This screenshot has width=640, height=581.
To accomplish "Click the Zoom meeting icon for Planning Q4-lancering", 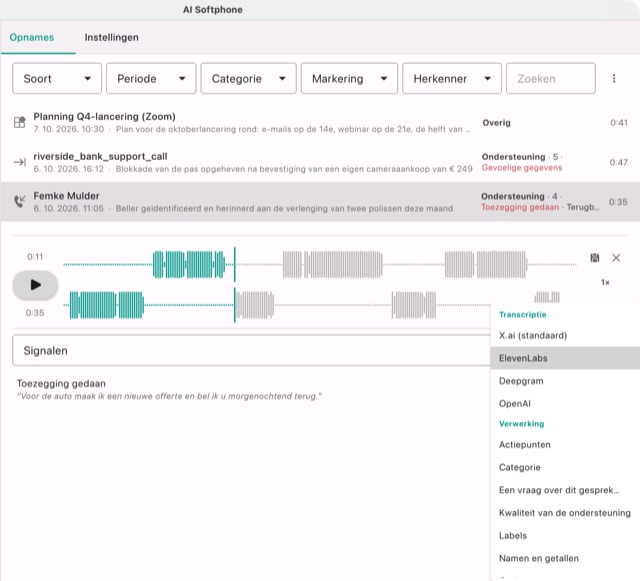I will (x=20, y=122).
